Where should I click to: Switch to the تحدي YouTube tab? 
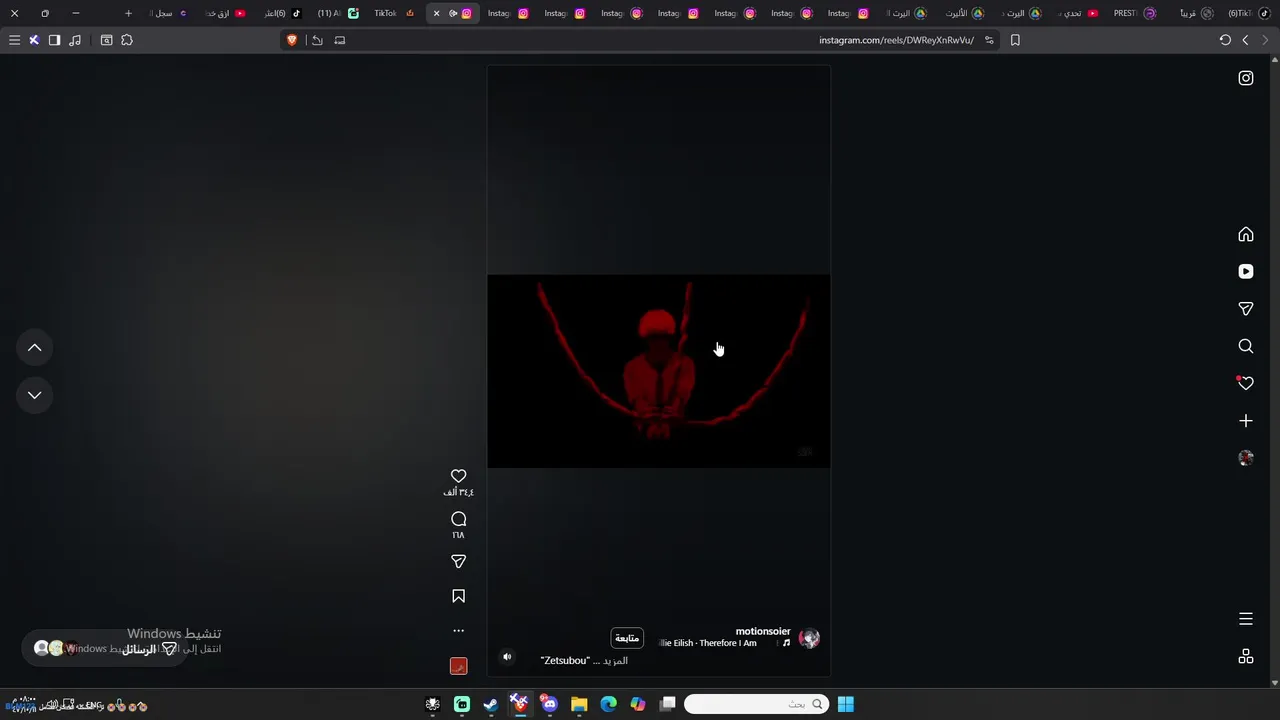(x=1078, y=13)
